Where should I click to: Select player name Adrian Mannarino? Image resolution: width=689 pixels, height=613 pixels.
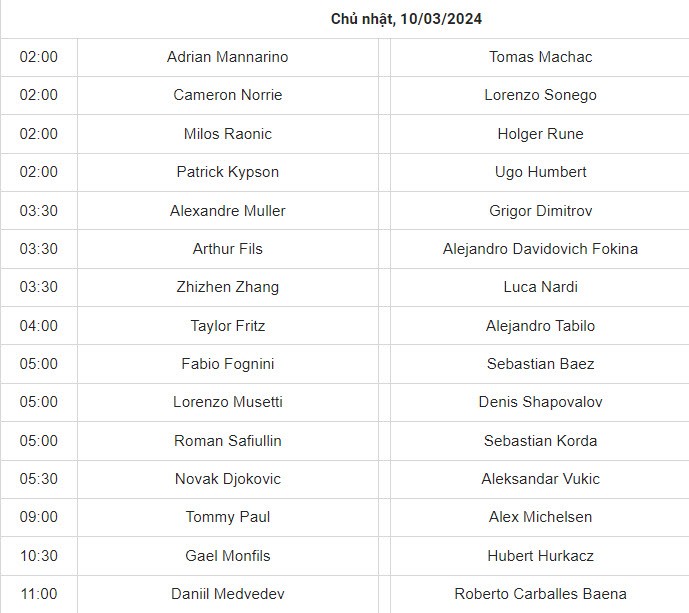point(227,57)
